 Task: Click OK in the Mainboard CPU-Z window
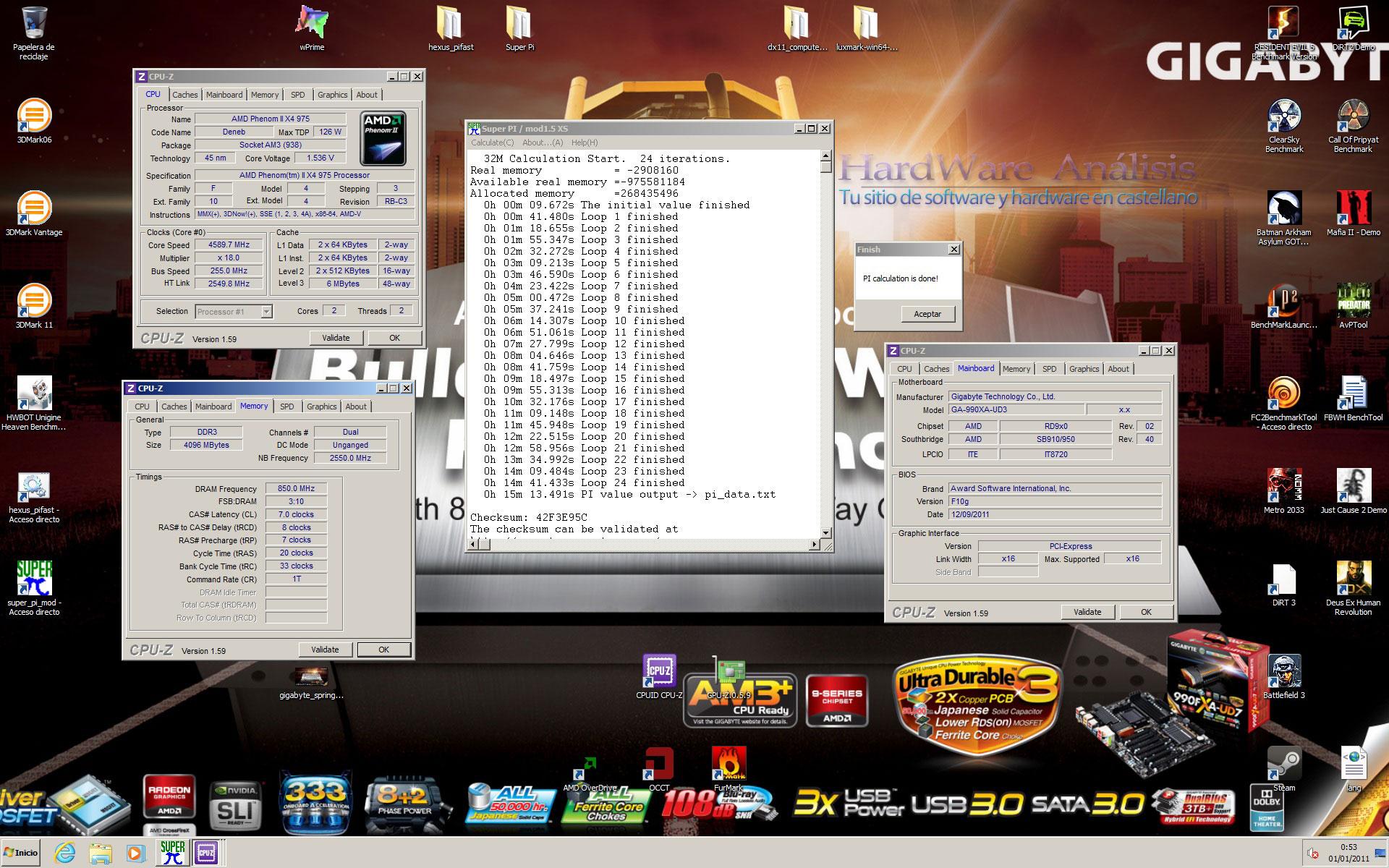[1146, 612]
